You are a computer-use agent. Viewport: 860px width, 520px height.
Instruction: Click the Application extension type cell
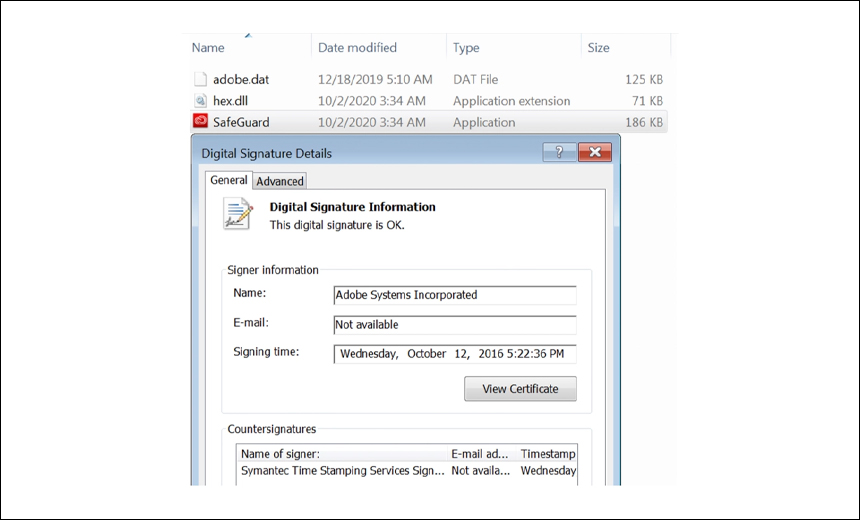[x=511, y=101]
